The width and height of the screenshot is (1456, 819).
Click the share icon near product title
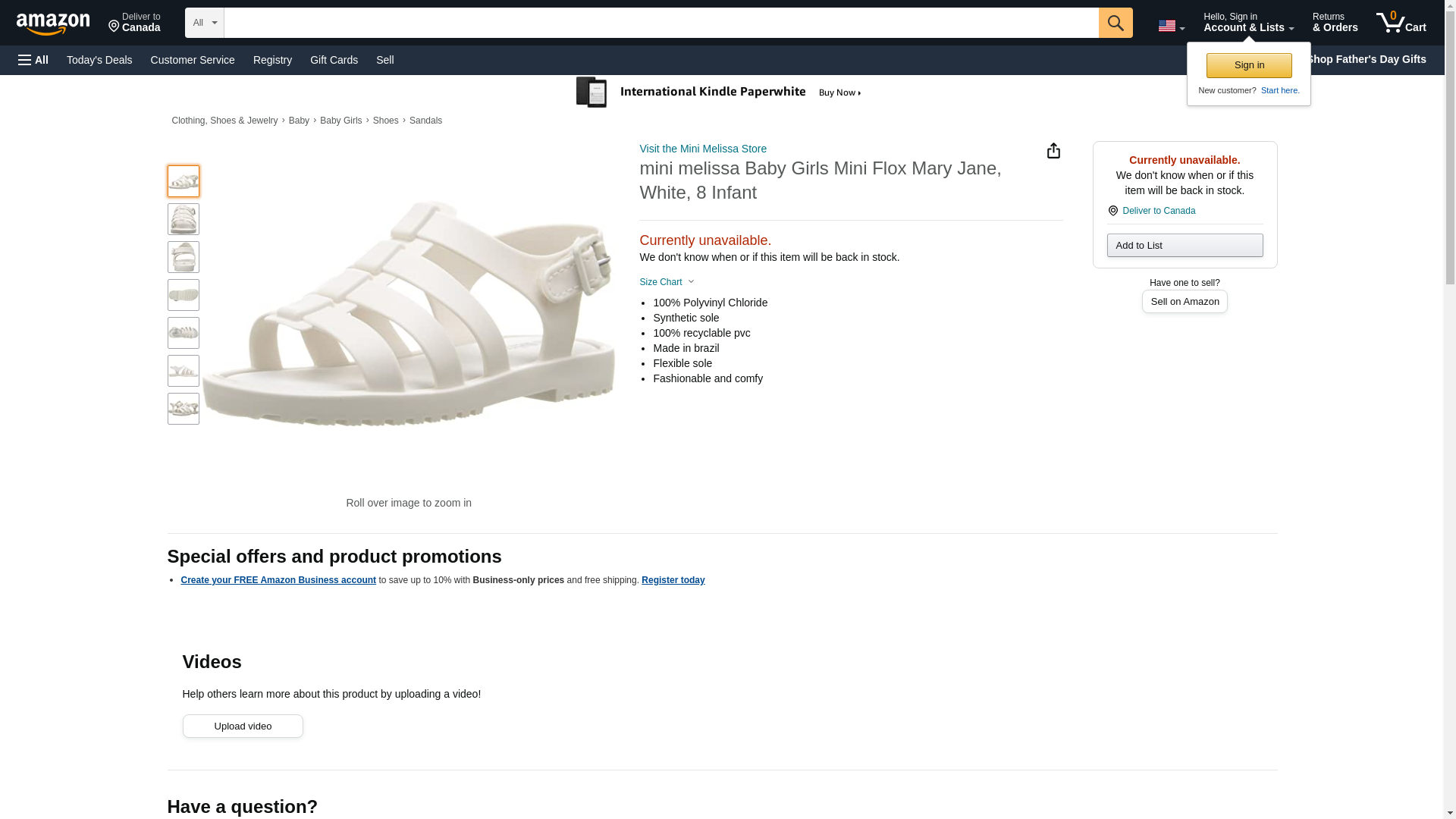point(1053,151)
